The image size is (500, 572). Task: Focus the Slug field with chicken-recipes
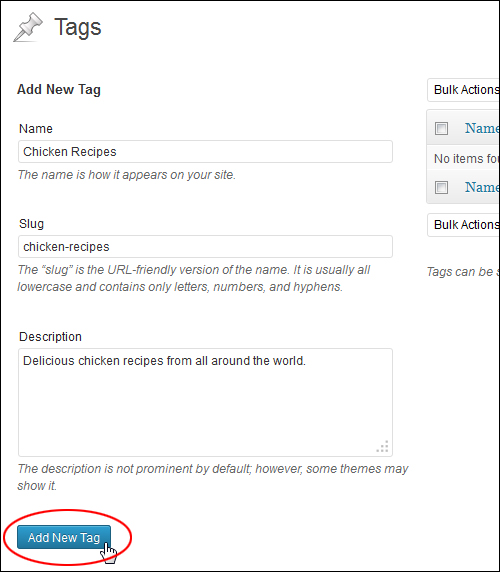205,247
